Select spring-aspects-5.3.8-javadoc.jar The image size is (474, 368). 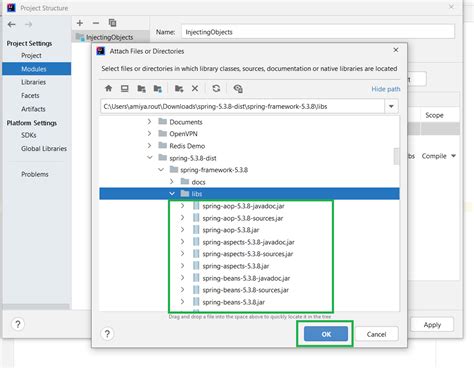point(248,242)
